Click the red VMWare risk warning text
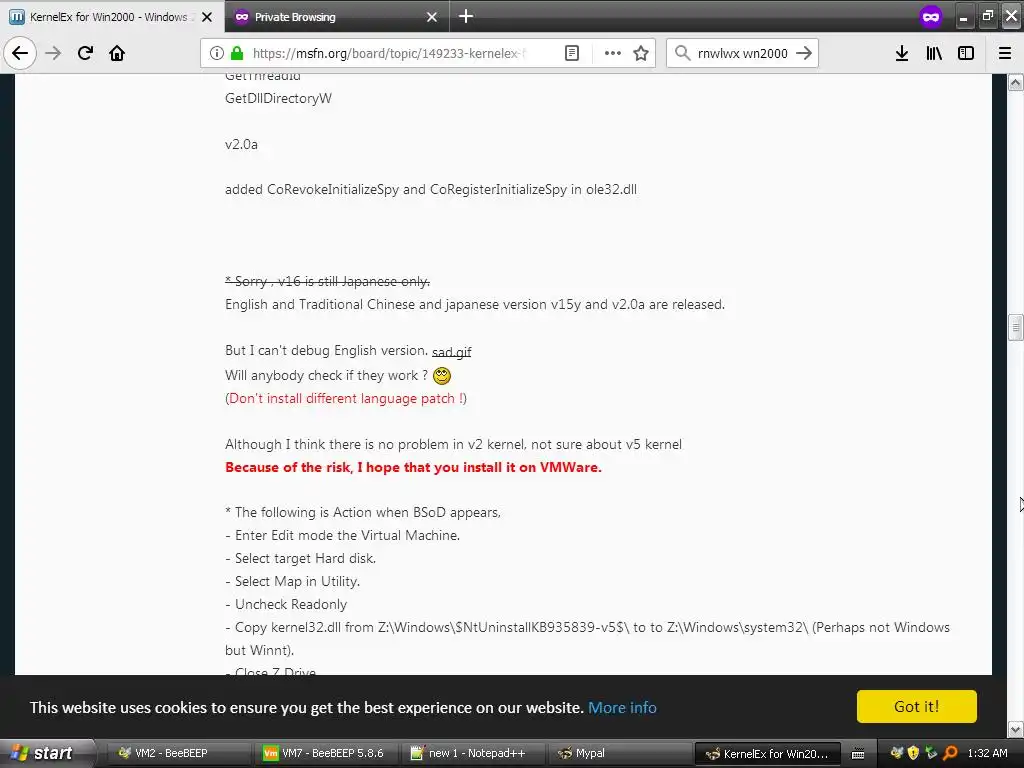Image resolution: width=1024 pixels, height=768 pixels. click(x=413, y=468)
